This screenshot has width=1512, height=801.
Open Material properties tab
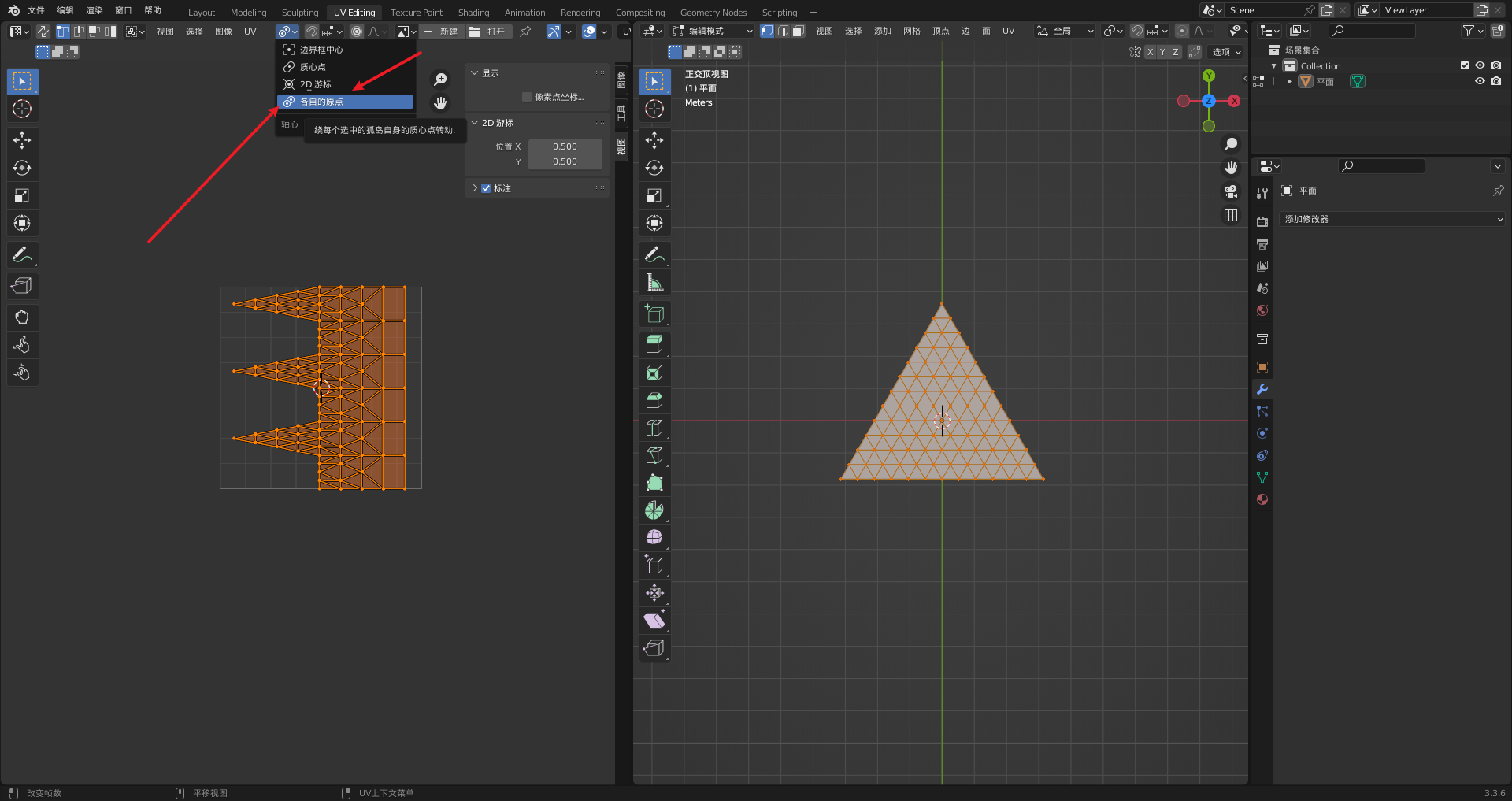(x=1262, y=499)
